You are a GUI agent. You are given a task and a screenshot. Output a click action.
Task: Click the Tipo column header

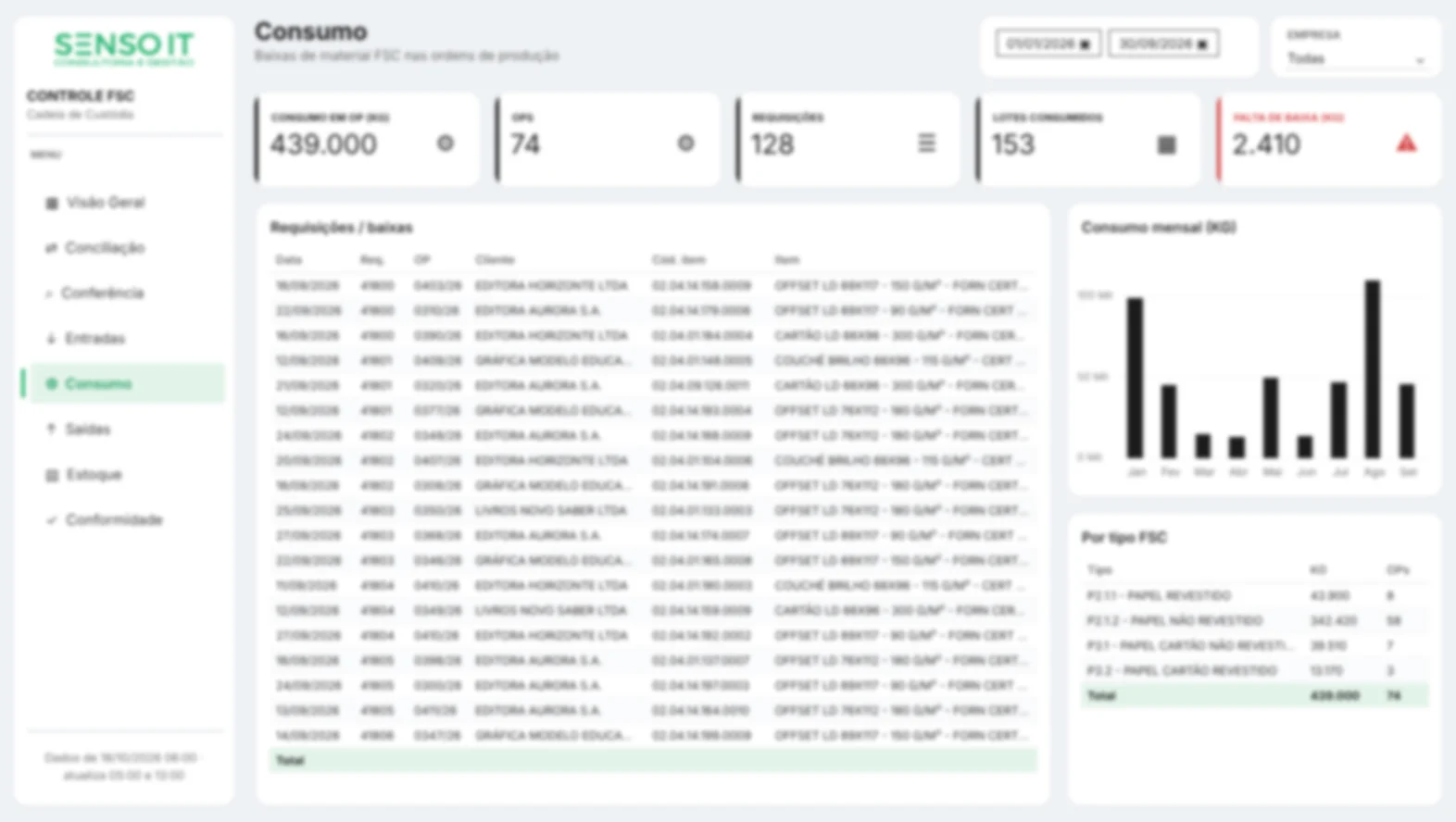pos(1099,570)
